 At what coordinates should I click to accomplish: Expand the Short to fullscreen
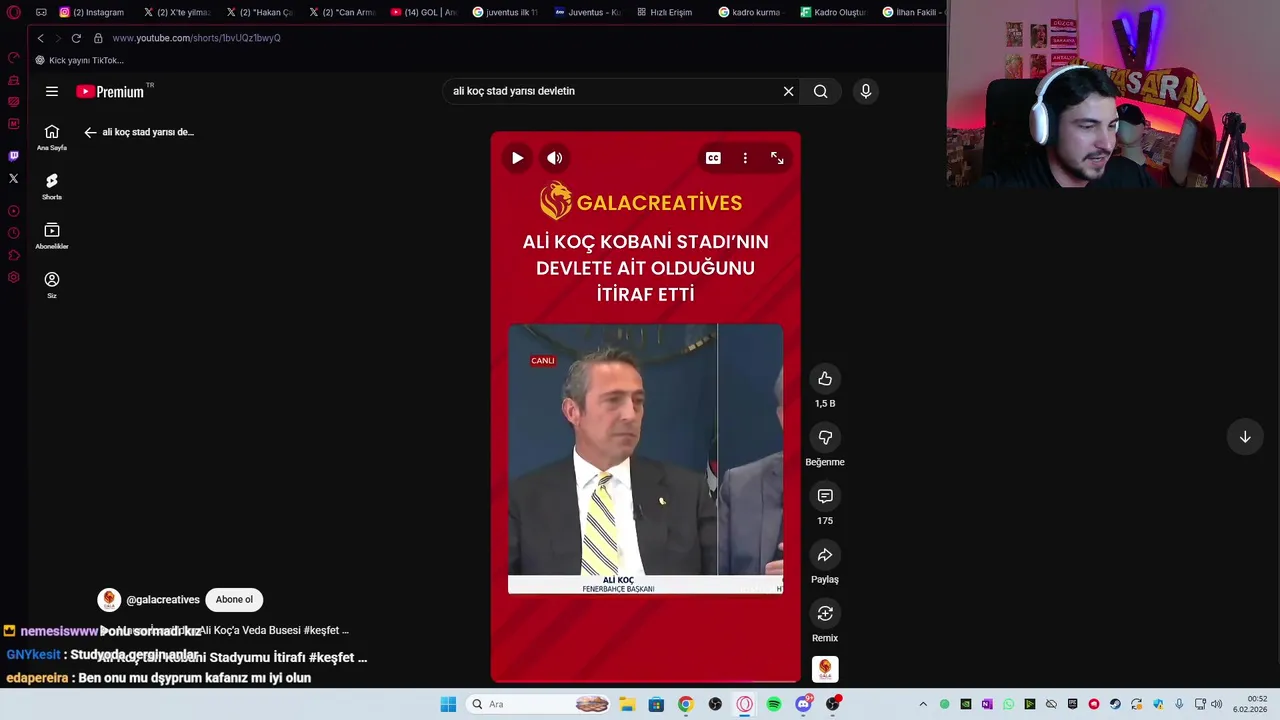click(777, 158)
